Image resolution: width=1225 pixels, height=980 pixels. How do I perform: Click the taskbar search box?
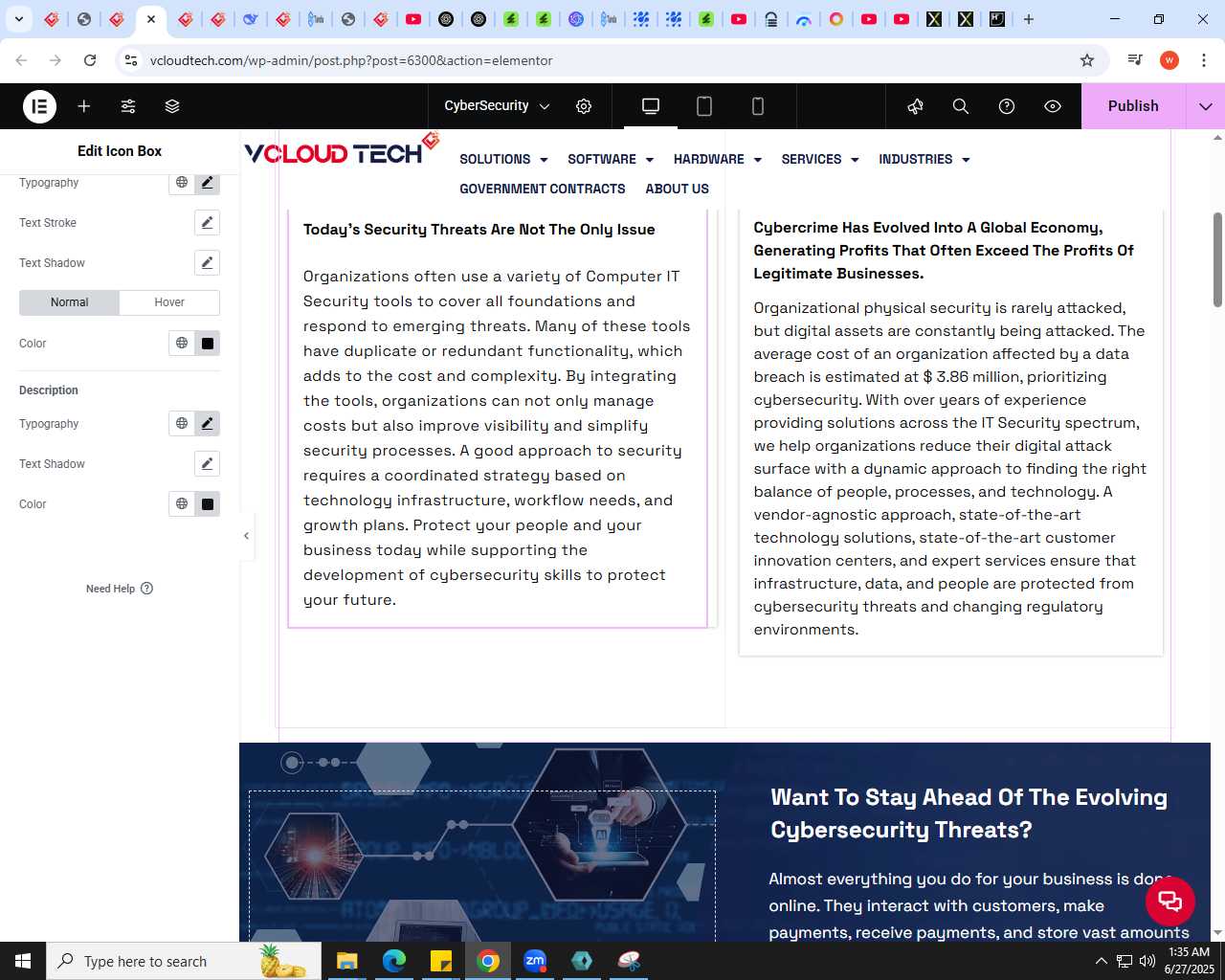pyautogui.click(x=183, y=961)
